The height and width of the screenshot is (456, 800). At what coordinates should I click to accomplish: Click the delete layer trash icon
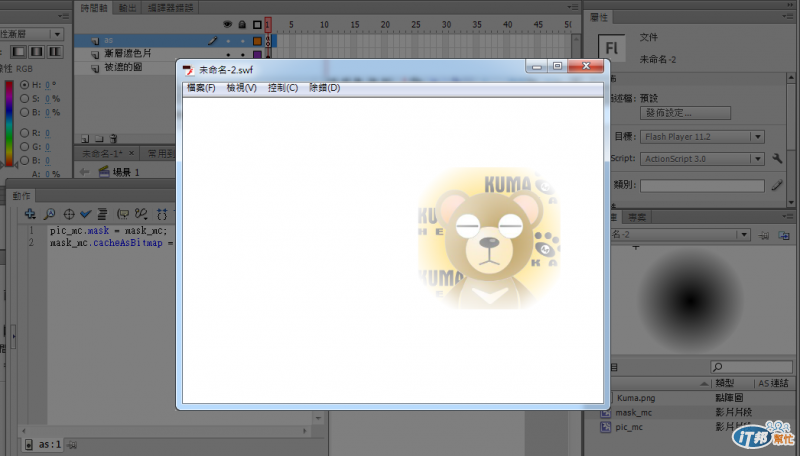(113, 139)
